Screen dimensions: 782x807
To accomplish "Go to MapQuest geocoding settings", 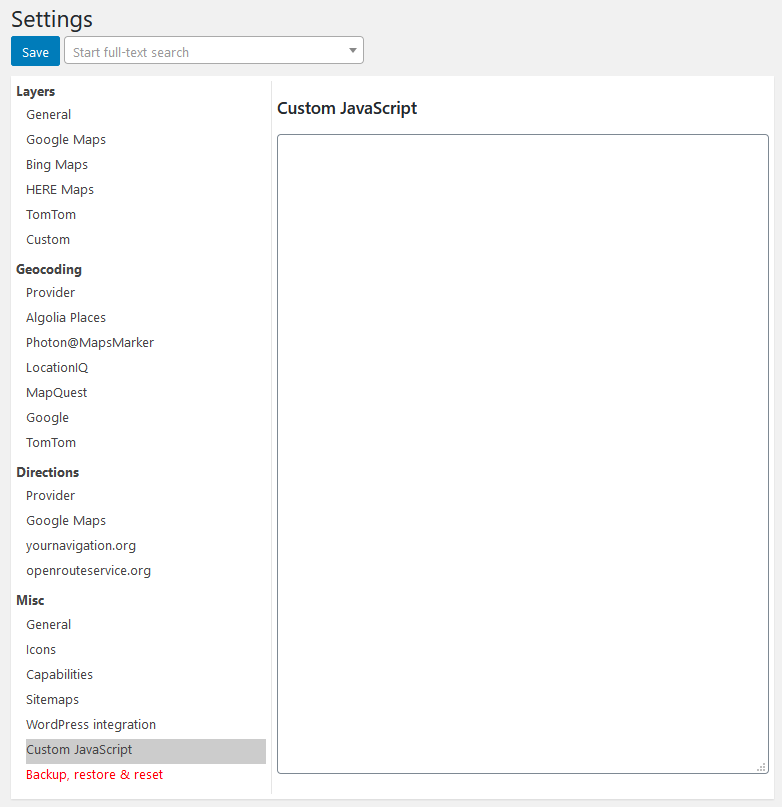I will coord(57,393).
